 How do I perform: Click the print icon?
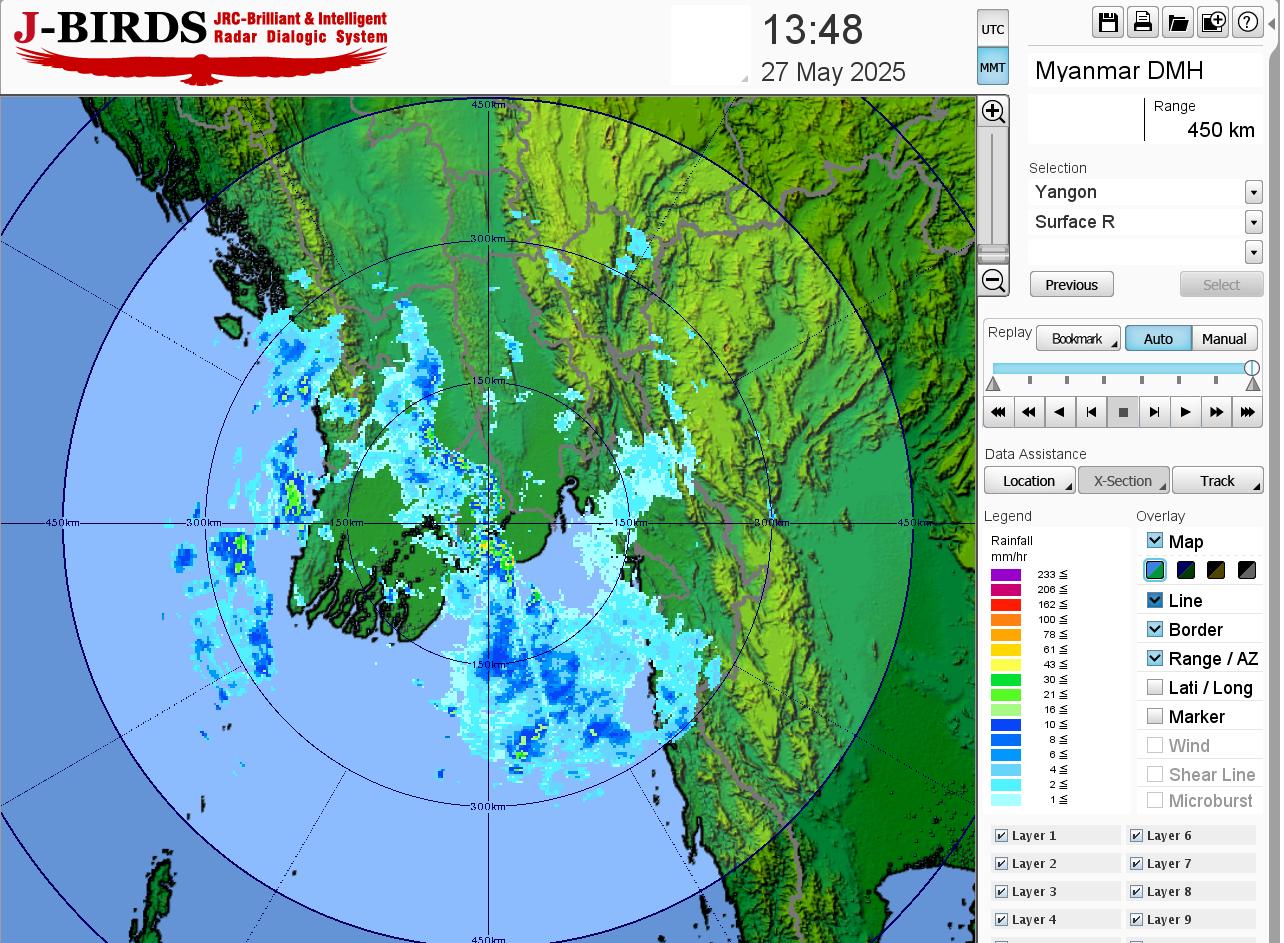[1143, 22]
